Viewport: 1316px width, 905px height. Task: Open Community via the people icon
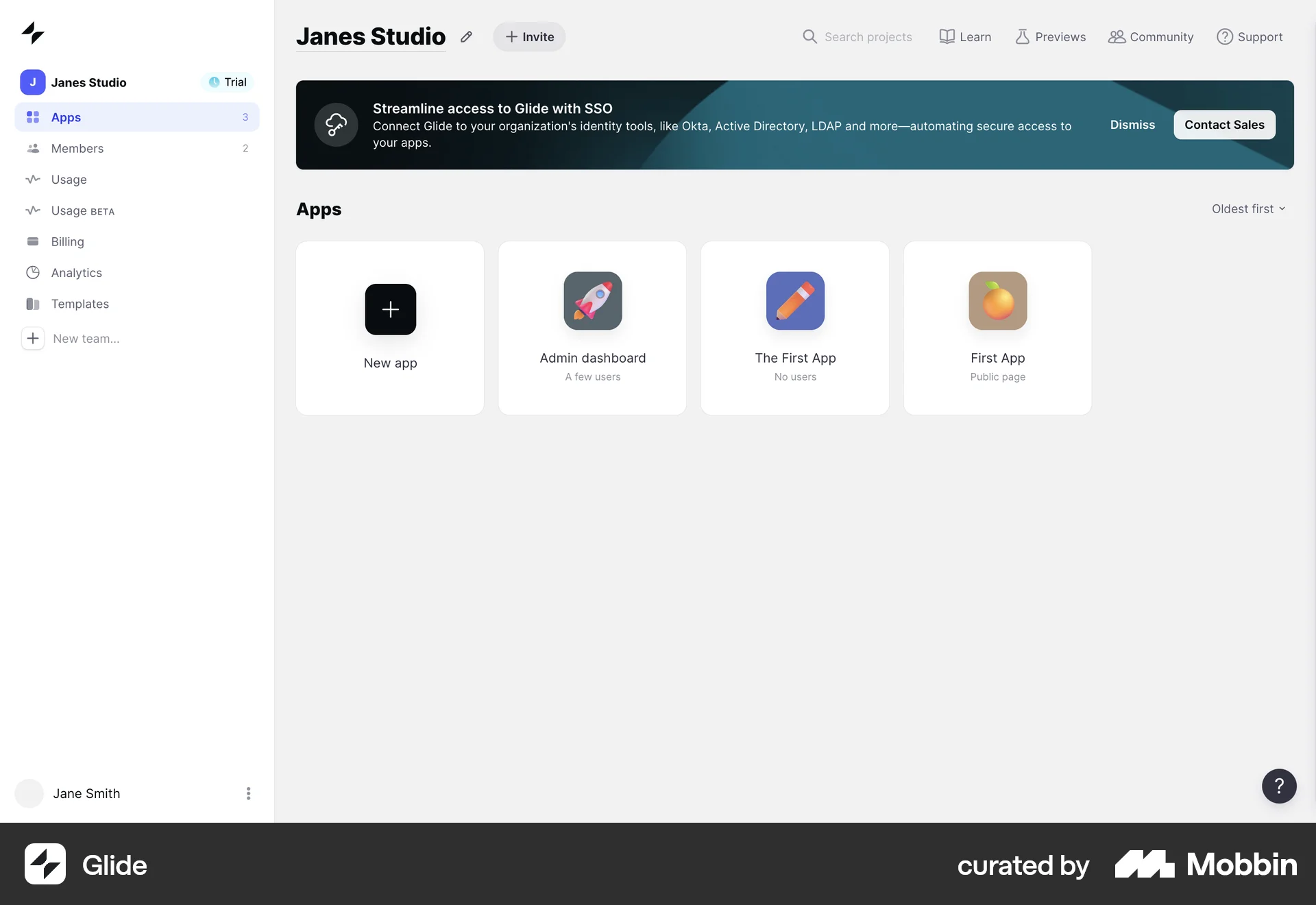coord(1116,36)
